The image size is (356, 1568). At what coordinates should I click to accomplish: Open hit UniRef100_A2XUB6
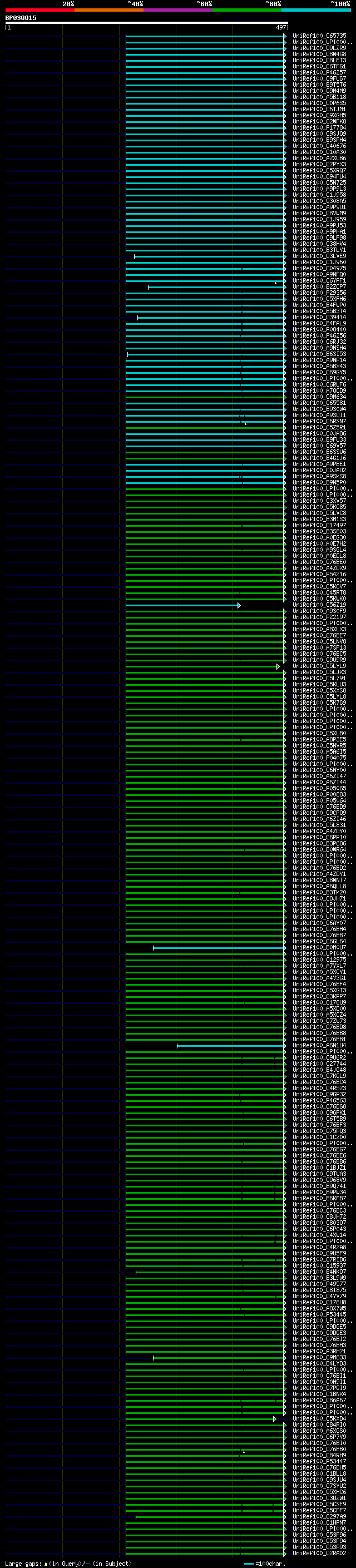click(x=319, y=159)
